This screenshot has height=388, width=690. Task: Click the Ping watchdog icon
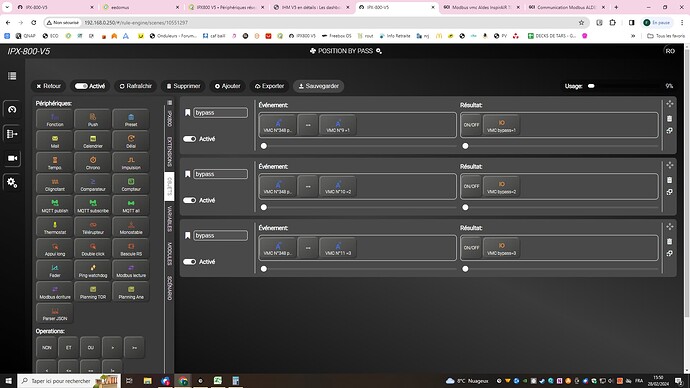[93, 271]
